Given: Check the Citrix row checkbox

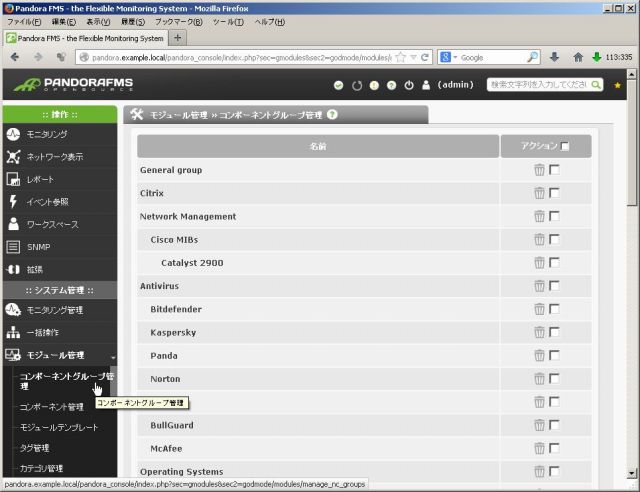Looking at the screenshot, I should point(554,193).
